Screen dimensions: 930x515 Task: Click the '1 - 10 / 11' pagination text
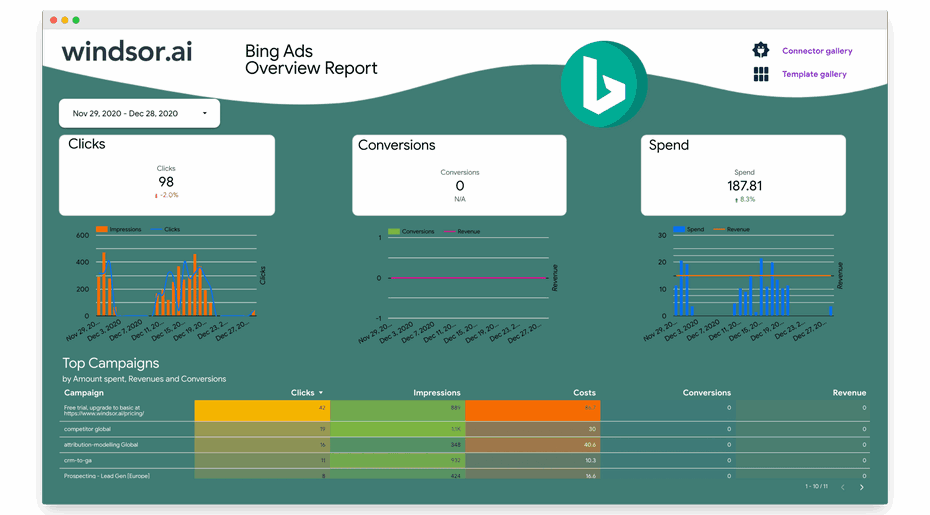(x=816, y=487)
